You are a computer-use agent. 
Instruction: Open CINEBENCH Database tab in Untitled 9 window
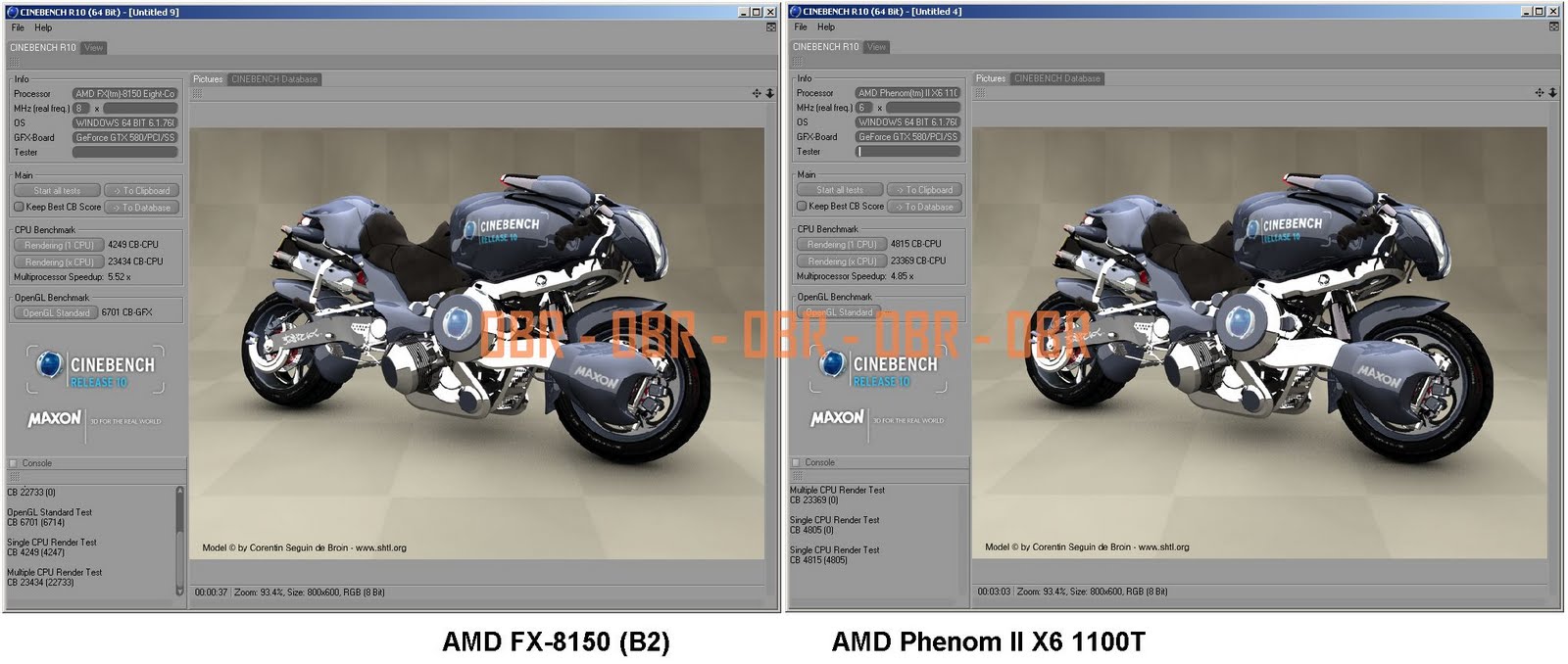pos(274,79)
